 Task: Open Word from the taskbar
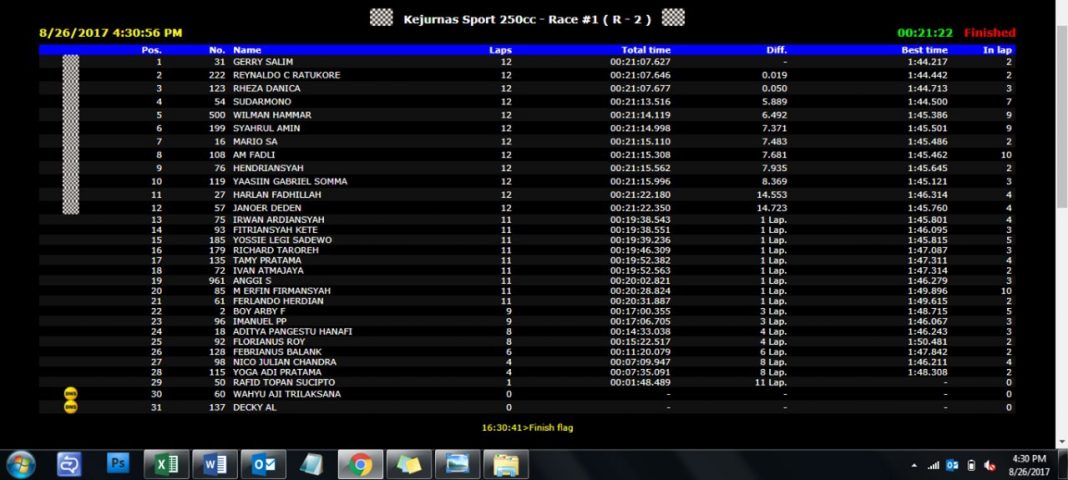[x=215, y=464]
